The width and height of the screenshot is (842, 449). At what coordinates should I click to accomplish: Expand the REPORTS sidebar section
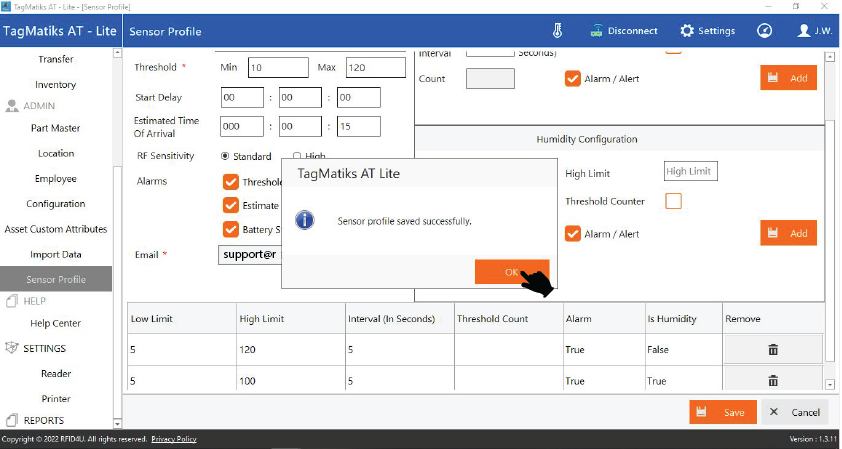click(x=13, y=420)
